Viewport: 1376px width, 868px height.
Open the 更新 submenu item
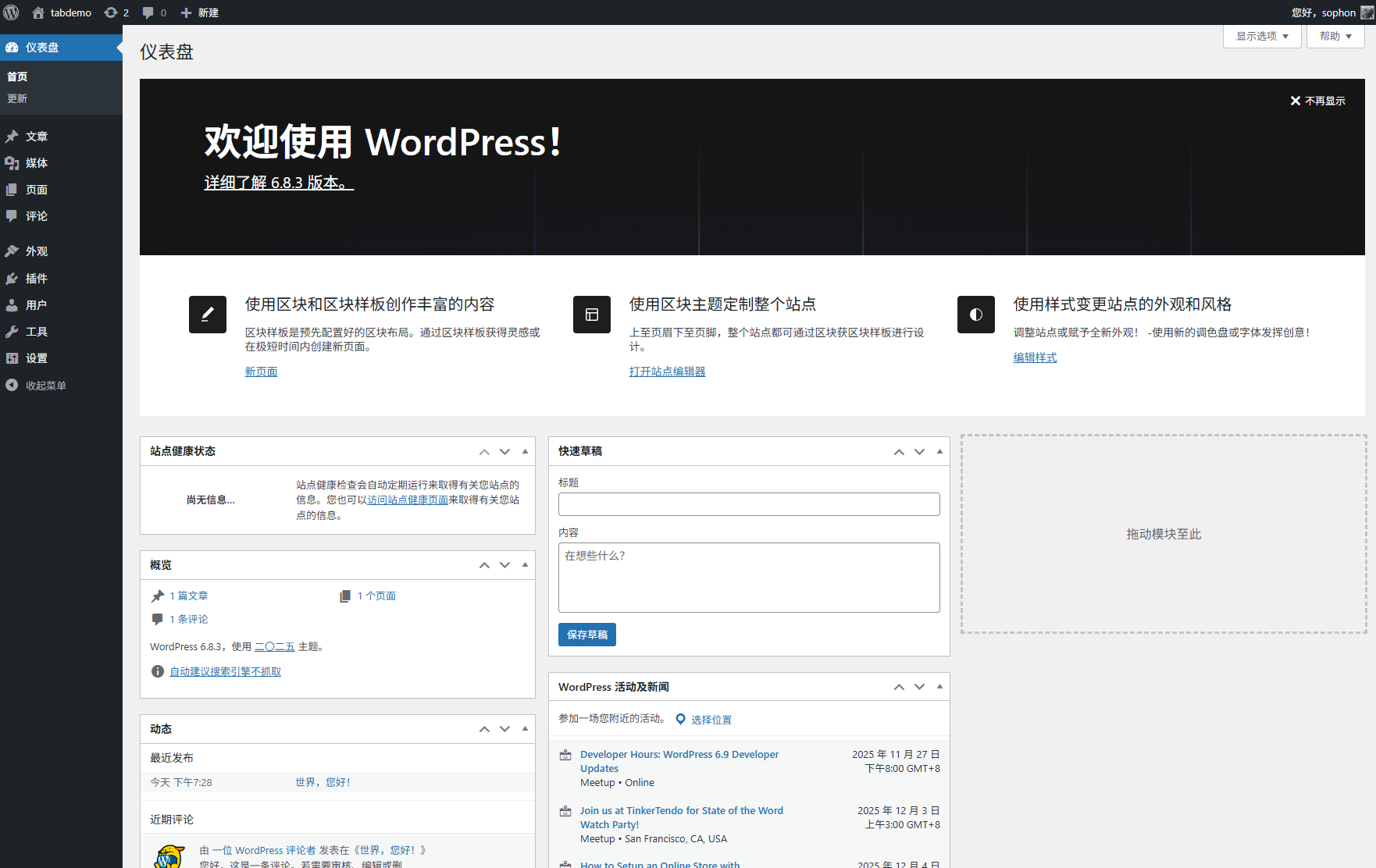tap(17, 98)
